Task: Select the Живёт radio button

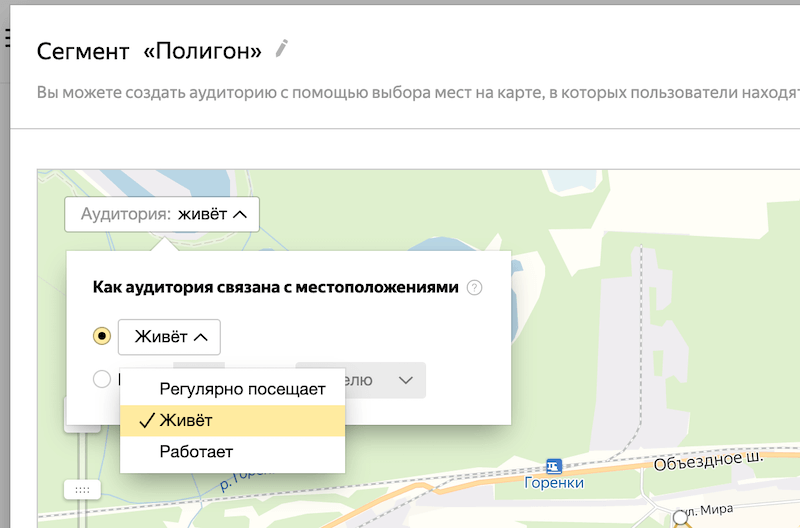Action: pyautogui.click(x=102, y=336)
